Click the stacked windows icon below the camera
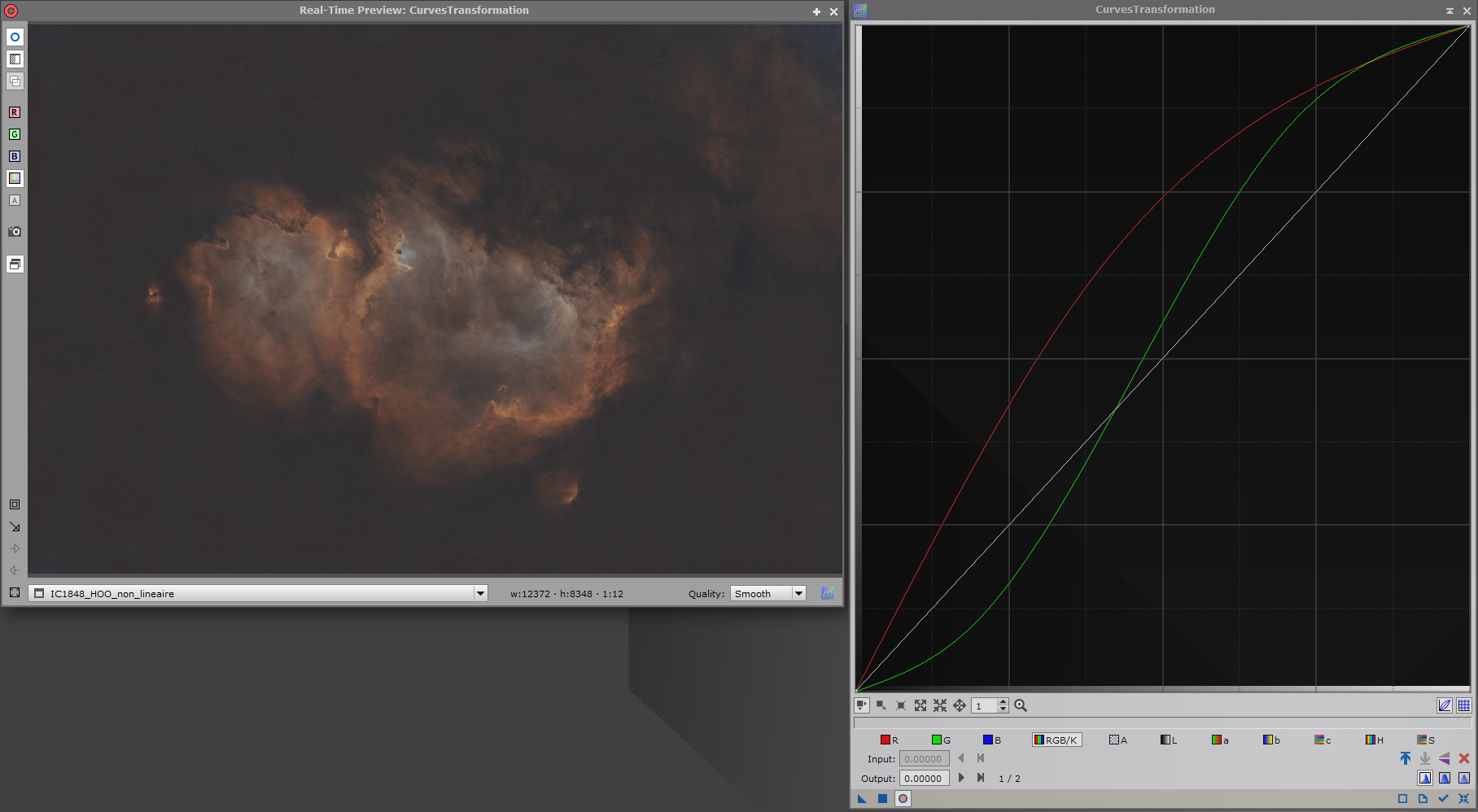The width and height of the screenshot is (1478, 812). click(15, 264)
